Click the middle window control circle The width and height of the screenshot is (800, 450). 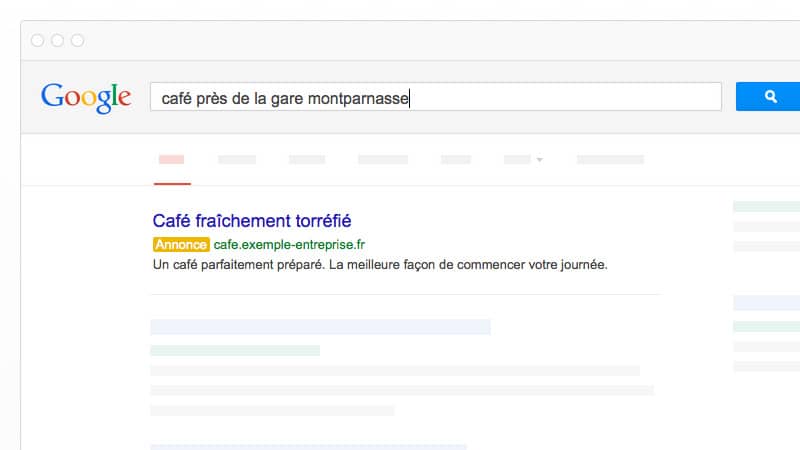pos(57,40)
